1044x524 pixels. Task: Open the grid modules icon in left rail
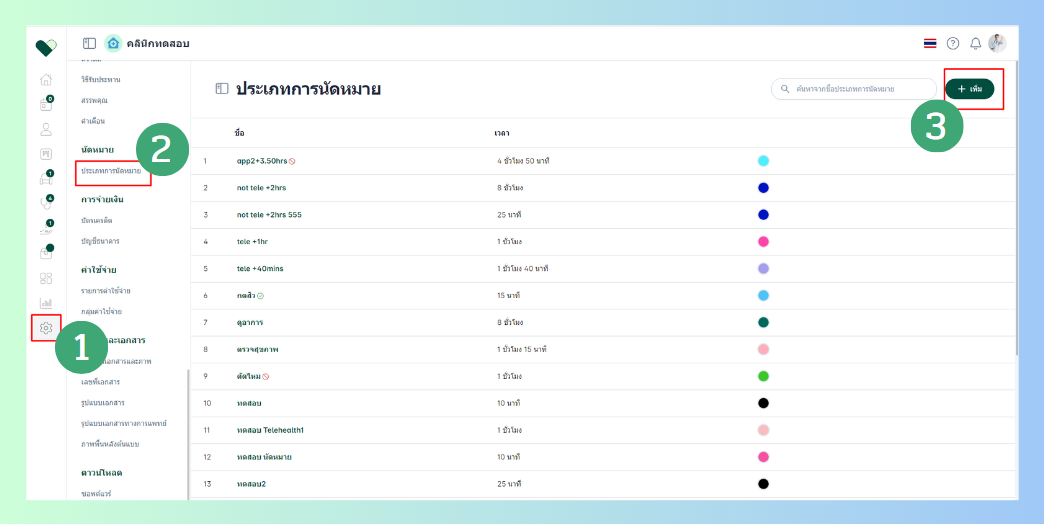46,278
